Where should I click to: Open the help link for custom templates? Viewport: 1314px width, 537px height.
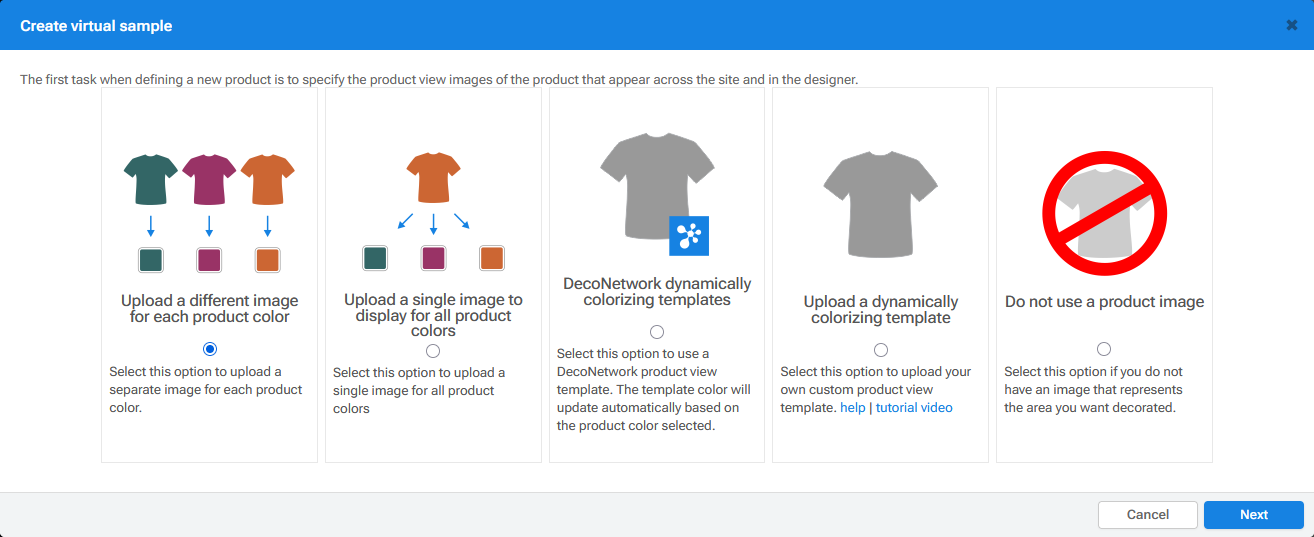tap(852, 408)
